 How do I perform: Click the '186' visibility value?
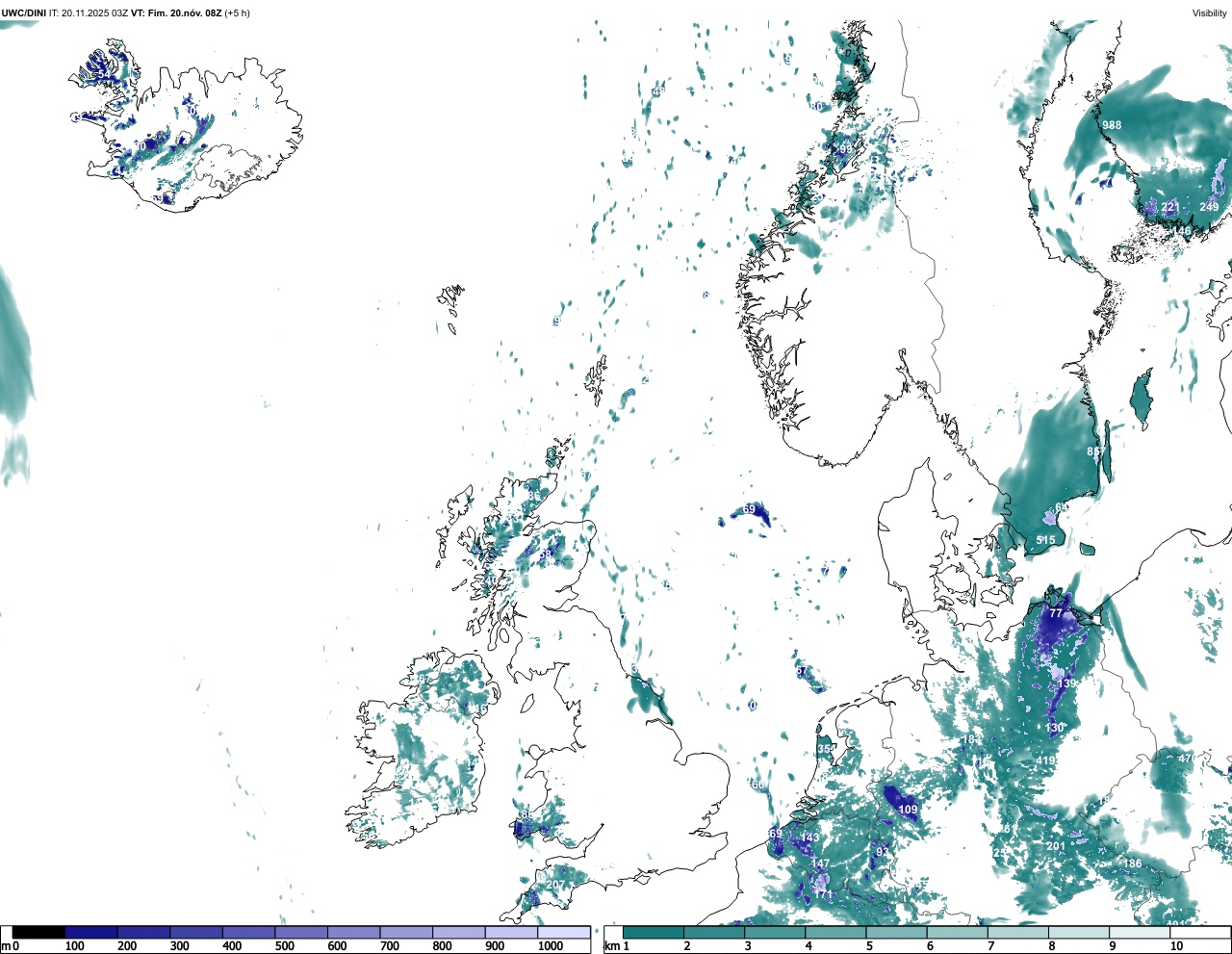click(x=1133, y=864)
